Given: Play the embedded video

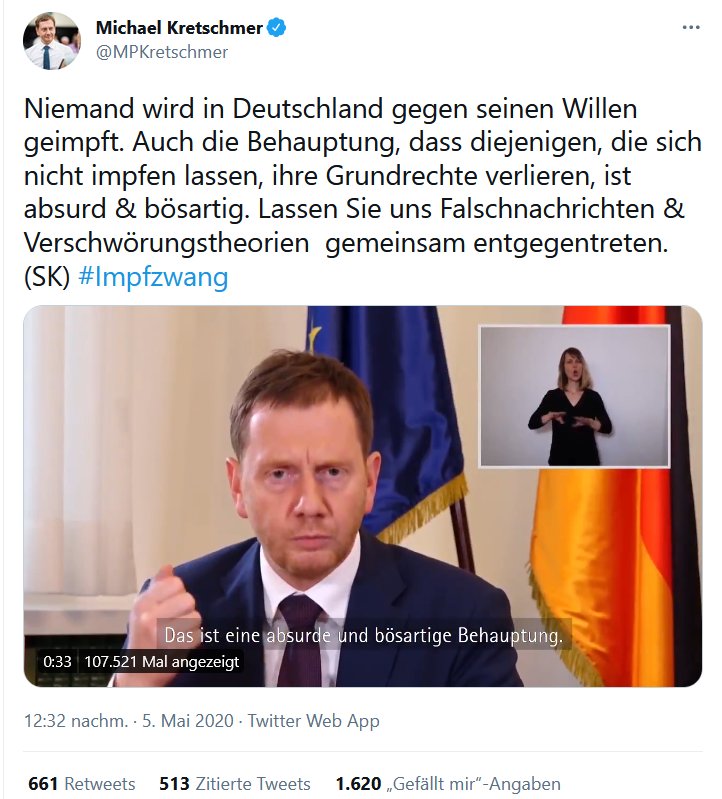Looking at the screenshot, I should (x=363, y=496).
